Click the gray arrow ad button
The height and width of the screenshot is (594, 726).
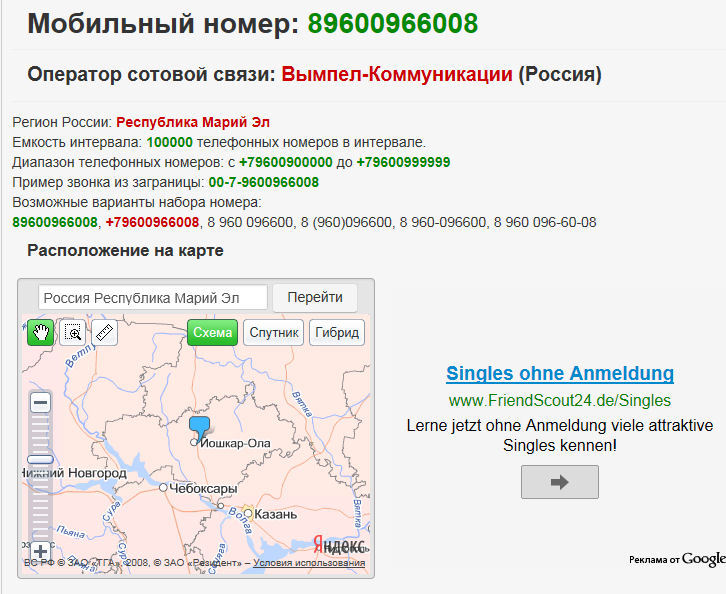(560, 482)
